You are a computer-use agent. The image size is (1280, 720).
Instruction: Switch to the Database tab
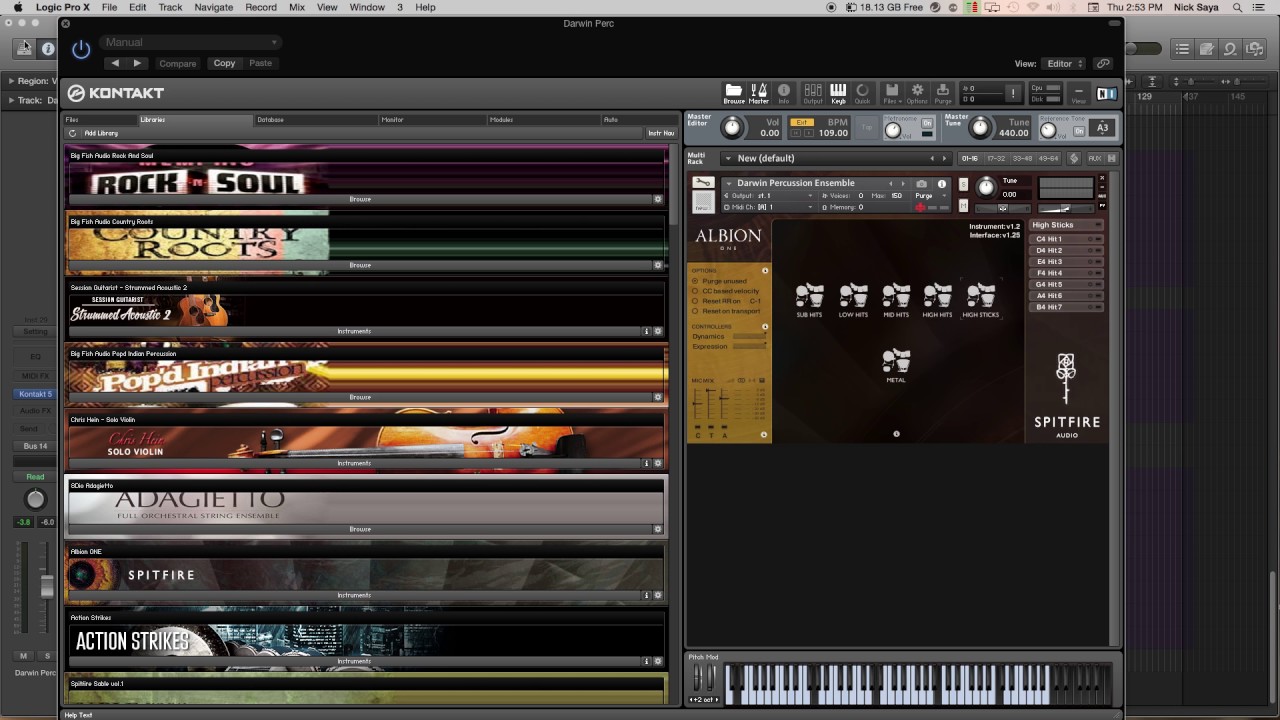[270, 120]
